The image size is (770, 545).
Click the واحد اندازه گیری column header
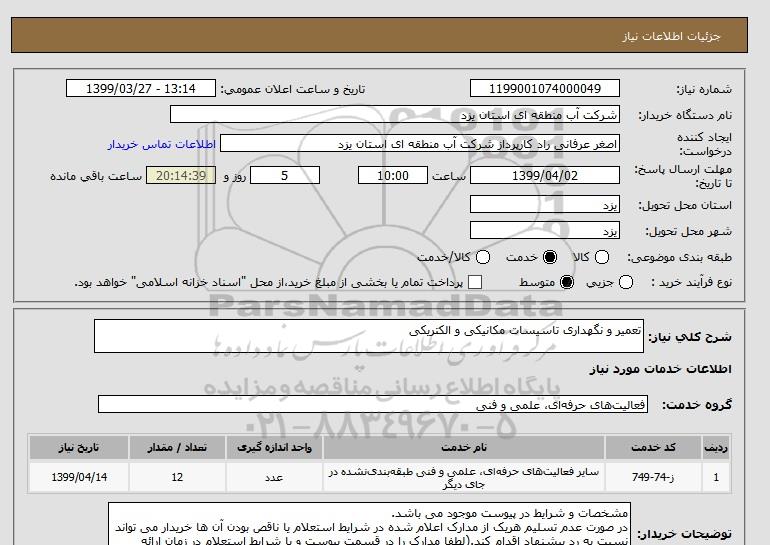point(274,447)
